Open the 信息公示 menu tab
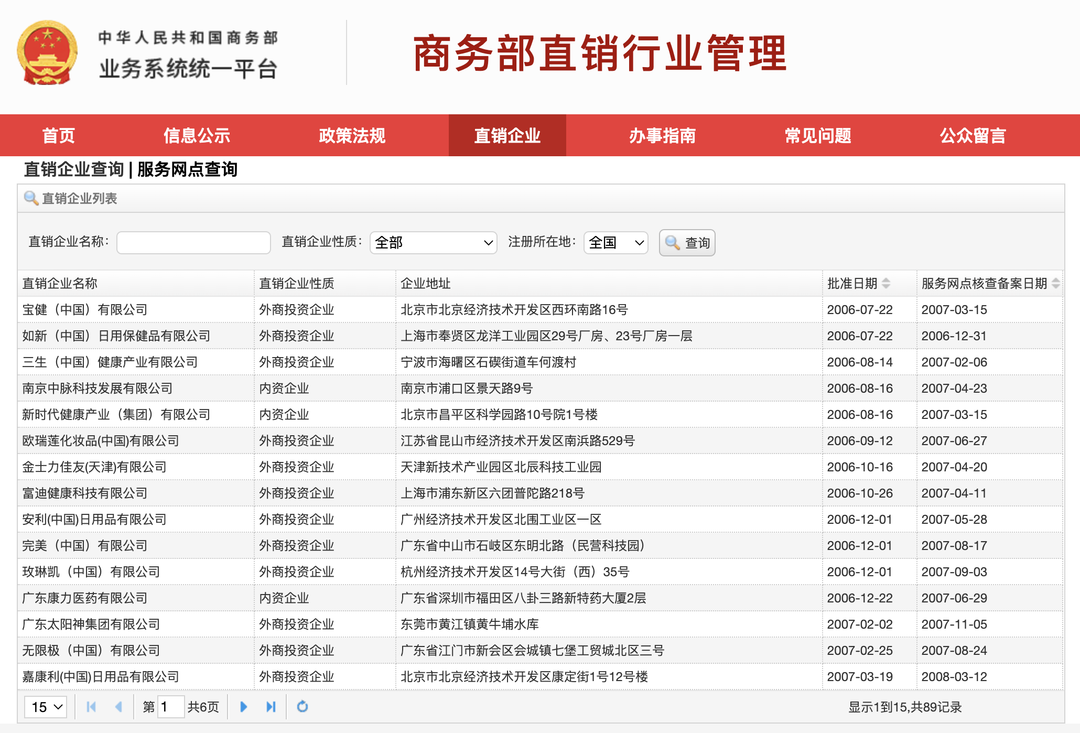Viewport: 1080px width, 733px height. click(x=196, y=136)
